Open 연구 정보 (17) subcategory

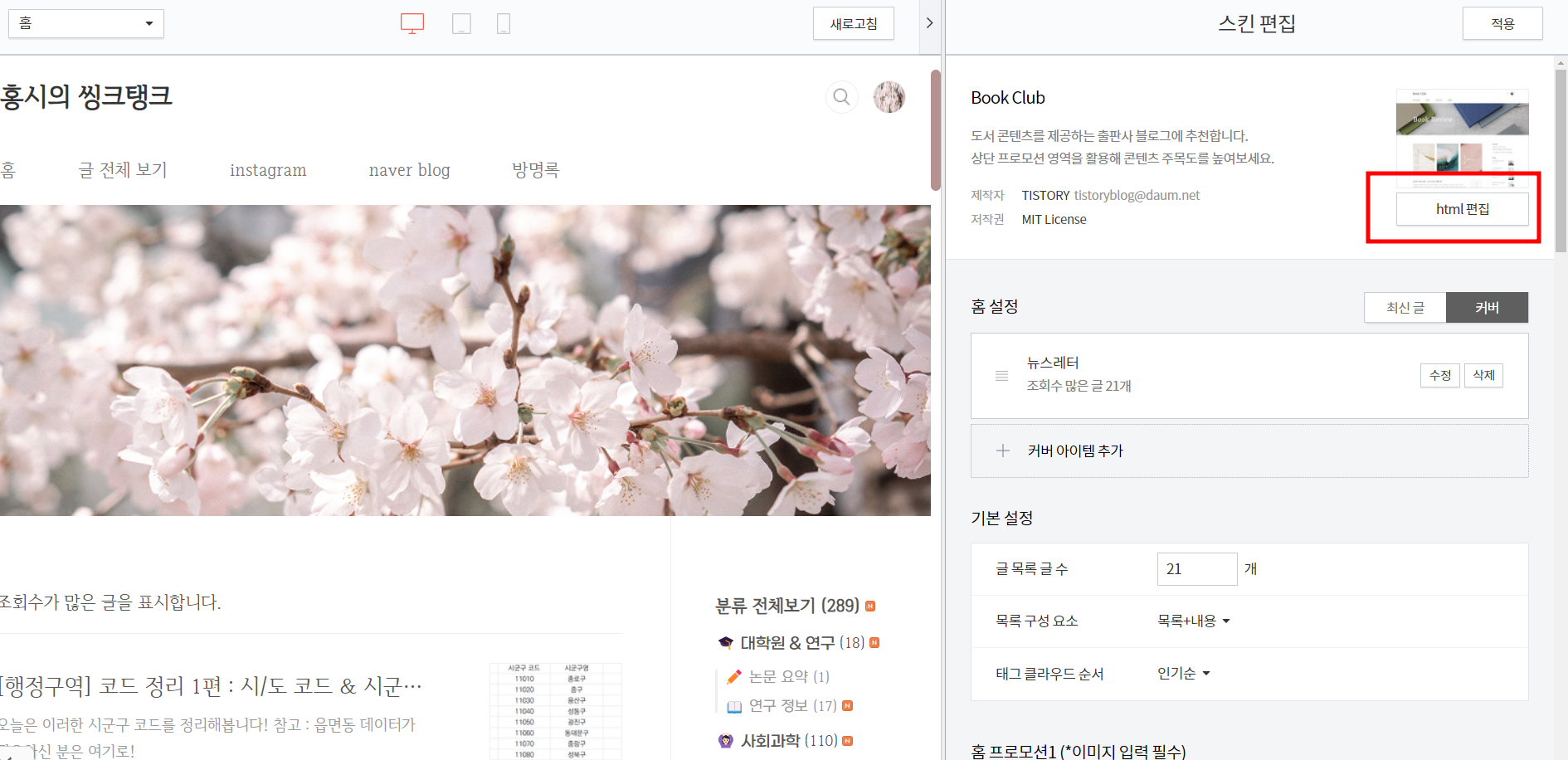pos(792,706)
